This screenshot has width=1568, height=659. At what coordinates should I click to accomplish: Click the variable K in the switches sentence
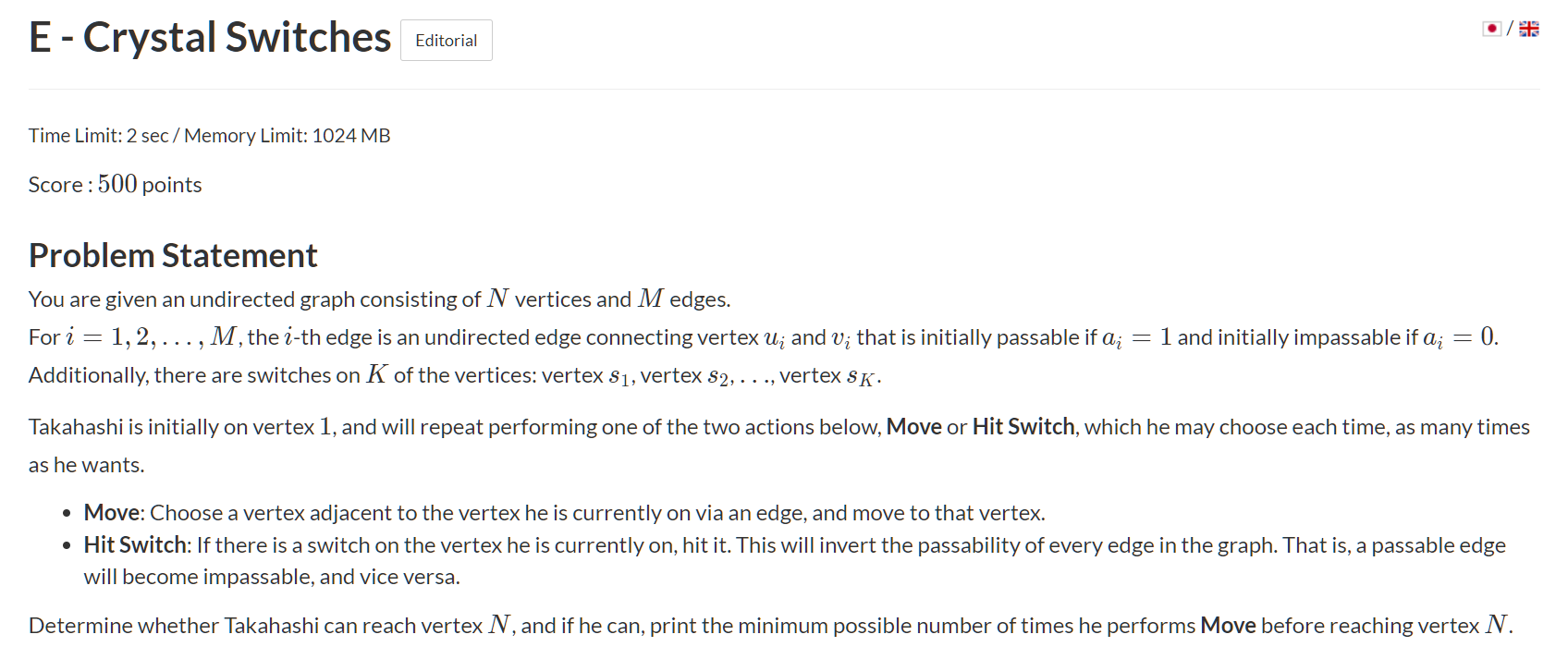click(376, 375)
